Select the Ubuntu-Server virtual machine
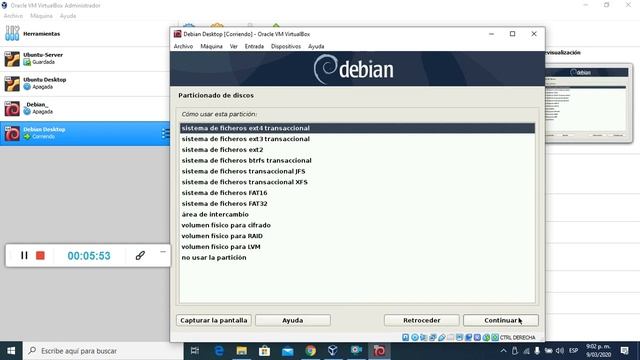The height and width of the screenshot is (360, 640). [x=85, y=59]
